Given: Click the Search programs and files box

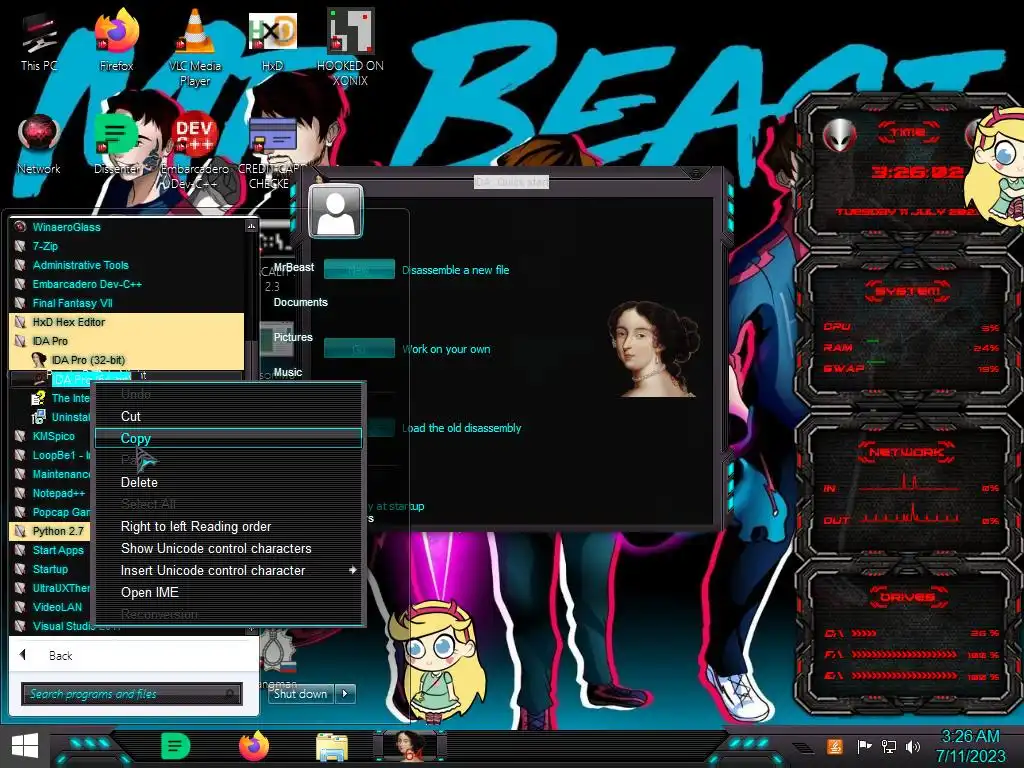Looking at the screenshot, I should tap(132, 694).
